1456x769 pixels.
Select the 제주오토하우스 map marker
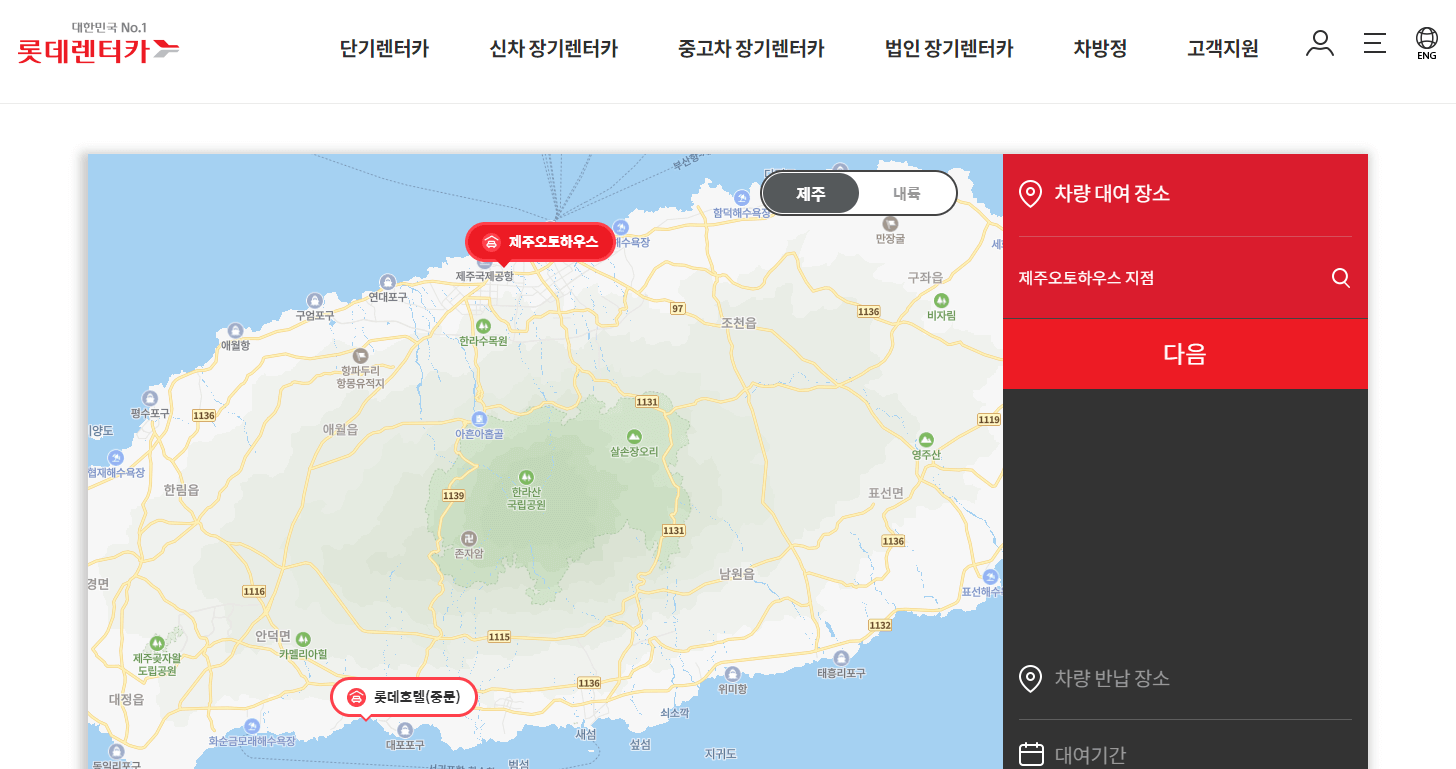click(540, 241)
